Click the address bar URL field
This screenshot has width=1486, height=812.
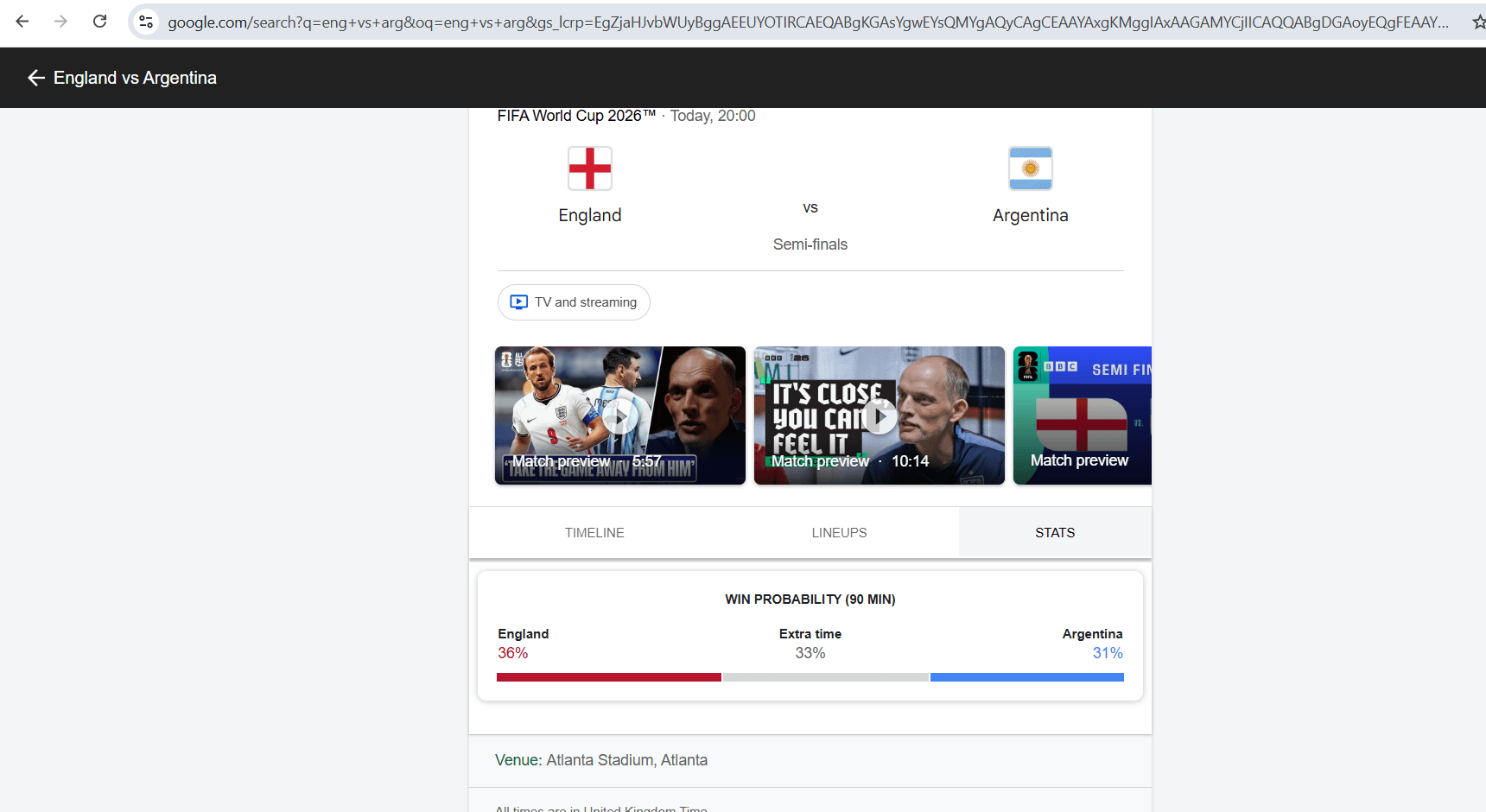click(808, 22)
